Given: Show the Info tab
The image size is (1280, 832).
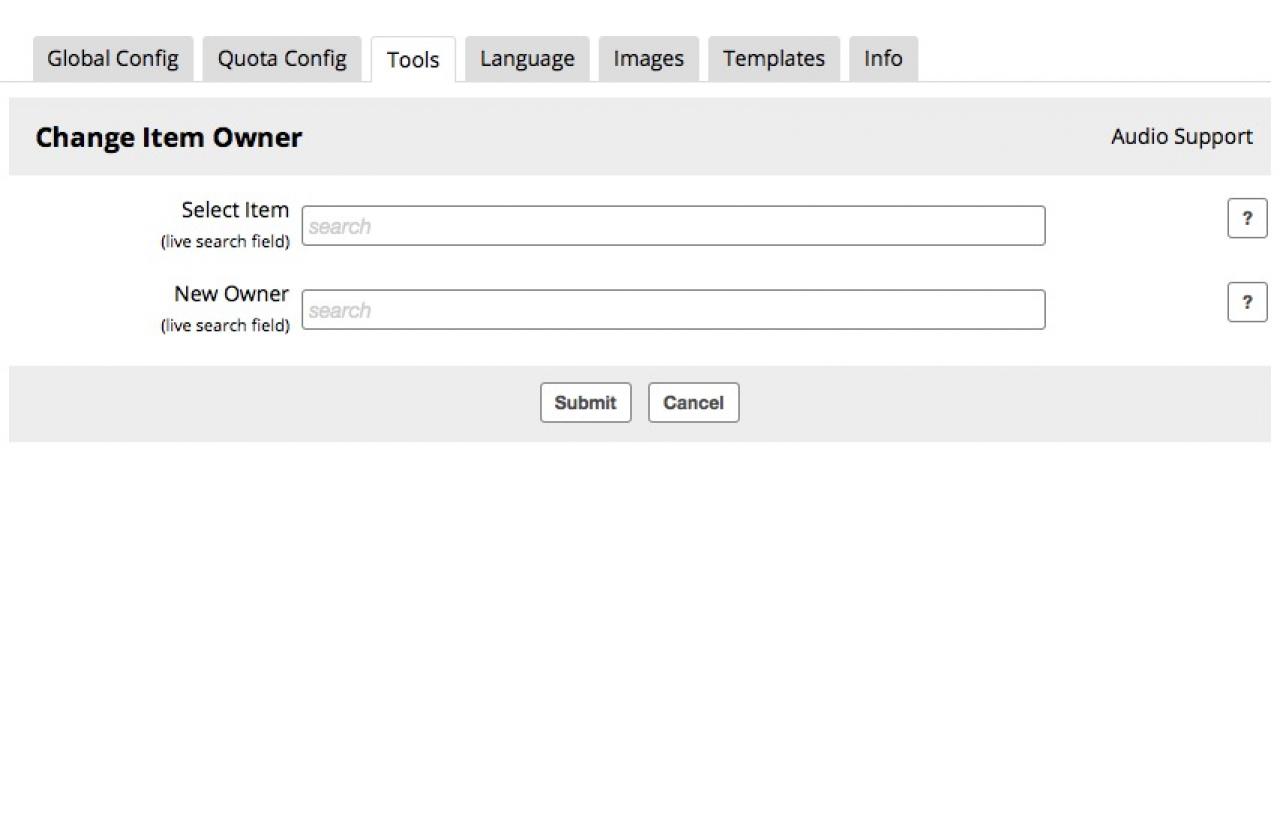Looking at the screenshot, I should coord(883,59).
